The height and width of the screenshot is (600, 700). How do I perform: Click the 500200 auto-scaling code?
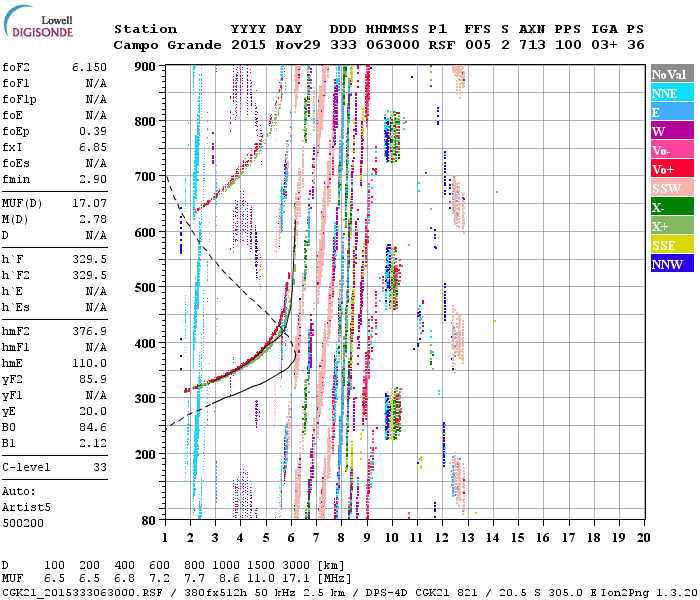point(23,523)
